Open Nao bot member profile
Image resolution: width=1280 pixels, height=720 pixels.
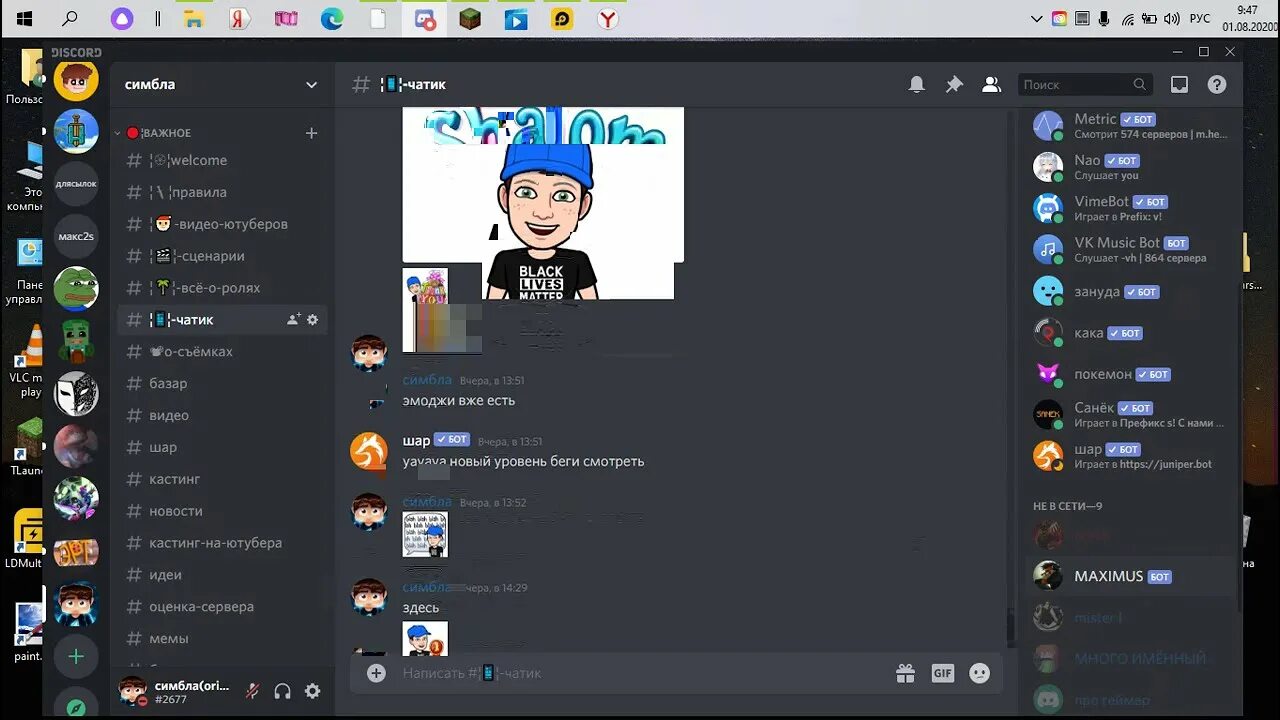[1130, 167]
